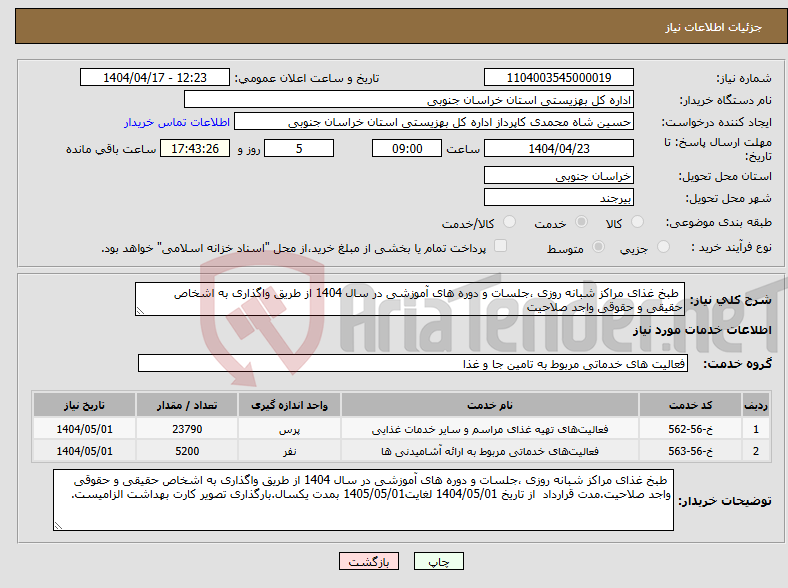Click the ارائه آشامیدنی ها service name cell
Screen dimensions: 788x588
point(490,451)
